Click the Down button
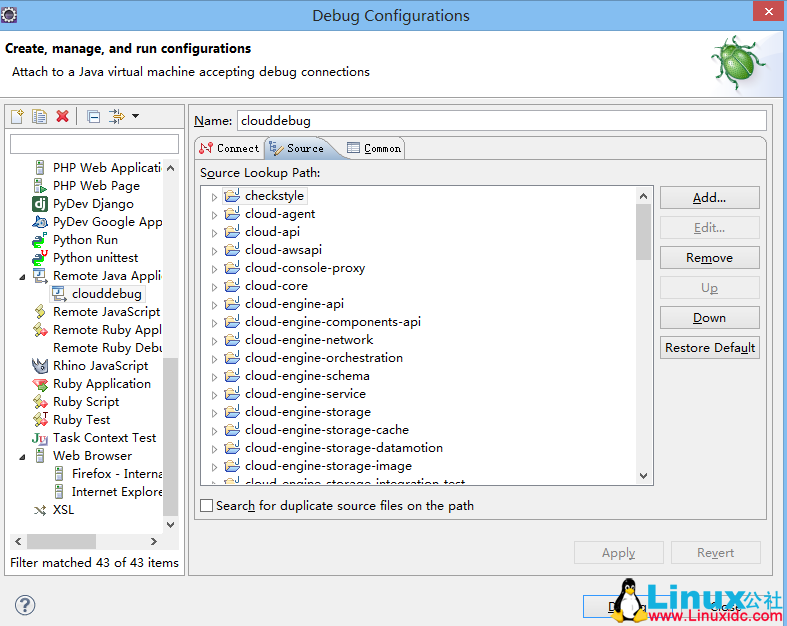The width and height of the screenshot is (787, 626). (709, 318)
